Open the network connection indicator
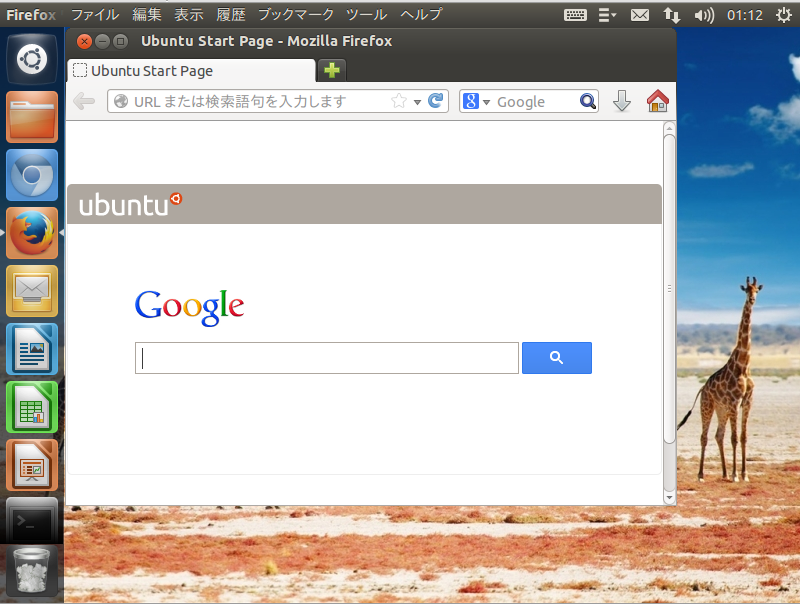Image resolution: width=800 pixels, height=604 pixels. click(x=672, y=15)
